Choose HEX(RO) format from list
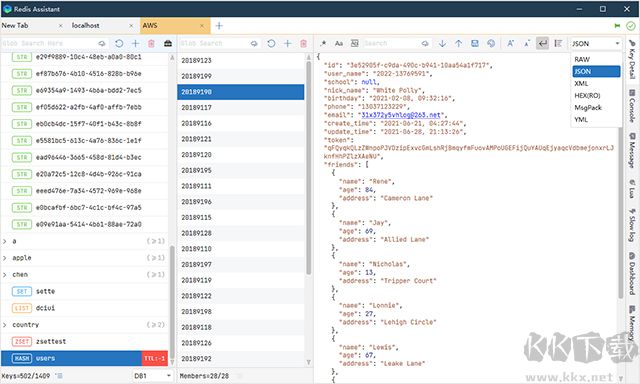Viewport: 640px width, 384px height. (x=596, y=95)
